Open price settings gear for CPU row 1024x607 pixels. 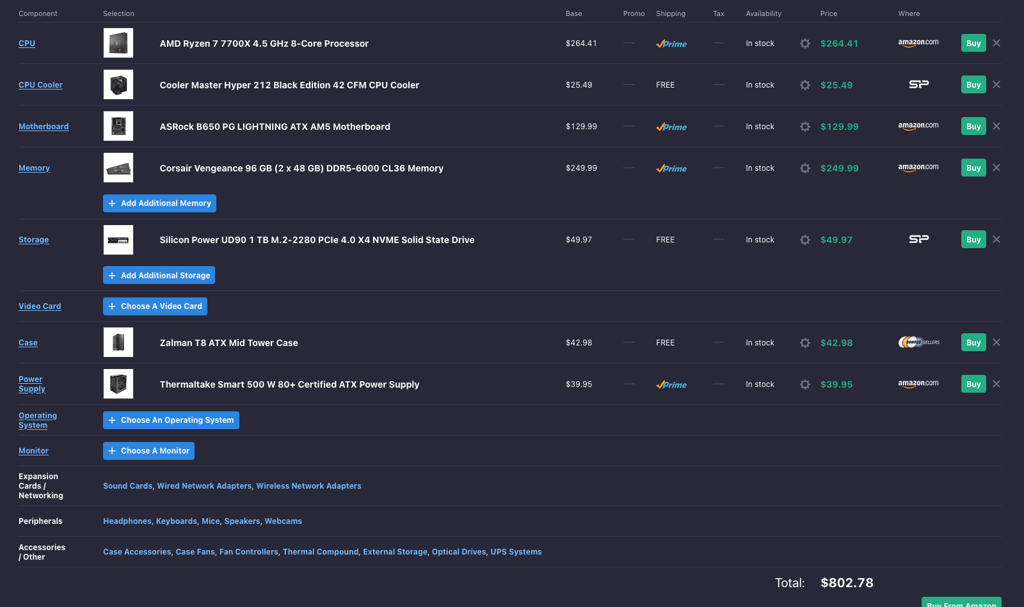tap(805, 43)
